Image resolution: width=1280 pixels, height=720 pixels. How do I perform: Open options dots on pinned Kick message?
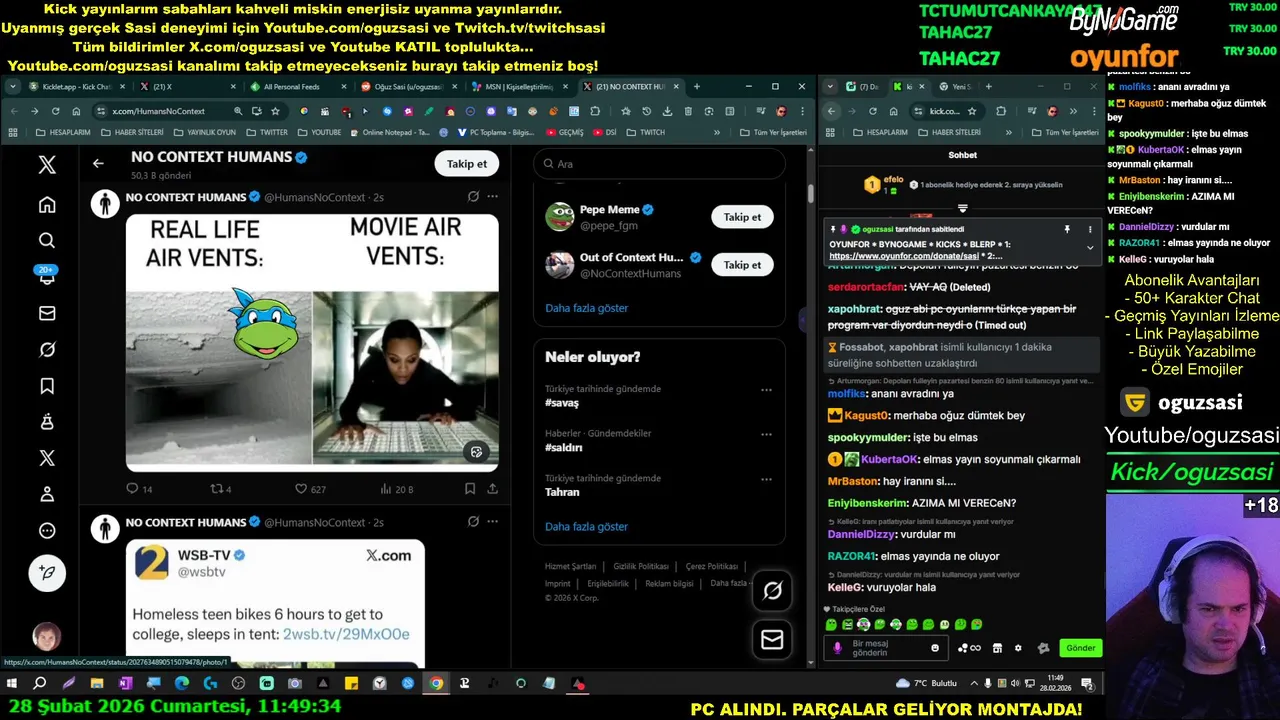(1090, 229)
